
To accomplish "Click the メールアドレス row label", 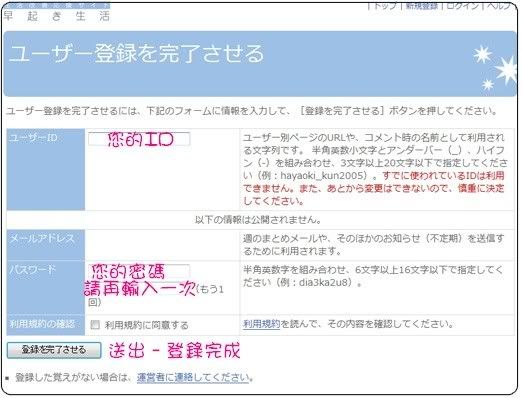I will 42,238.
